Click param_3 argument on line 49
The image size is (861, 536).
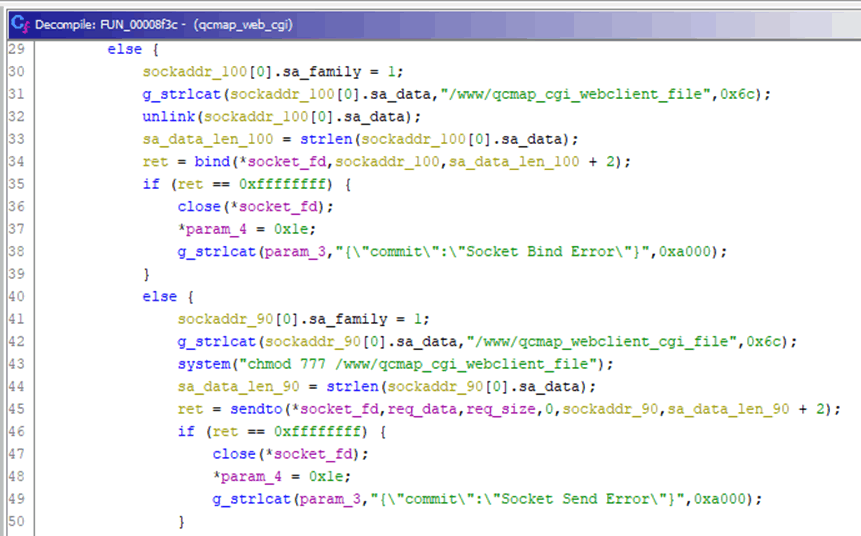tap(330, 500)
